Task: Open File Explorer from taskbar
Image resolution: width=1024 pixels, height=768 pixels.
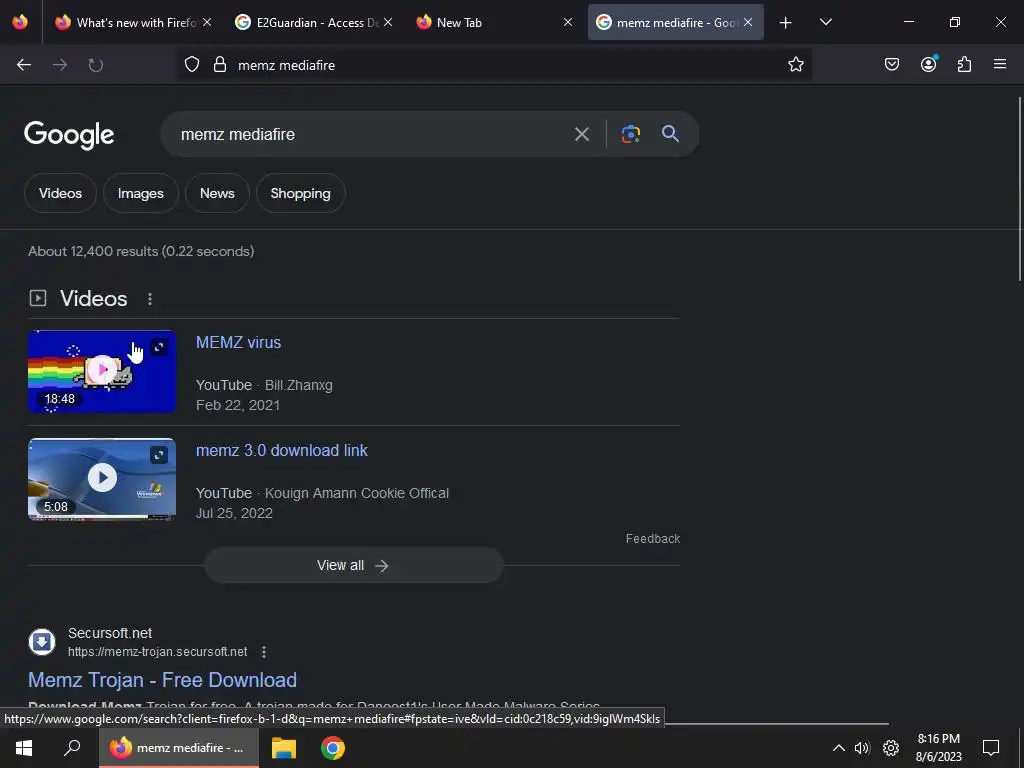Action: coord(284,748)
